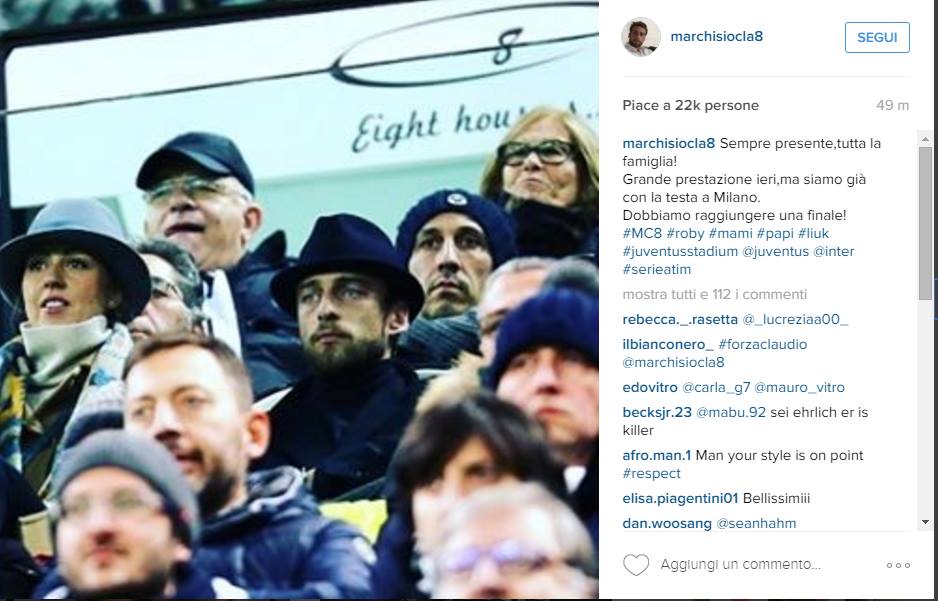View rebecca._.rasetta commenter profile
Image resolution: width=938 pixels, height=601 pixels.
(x=680, y=319)
